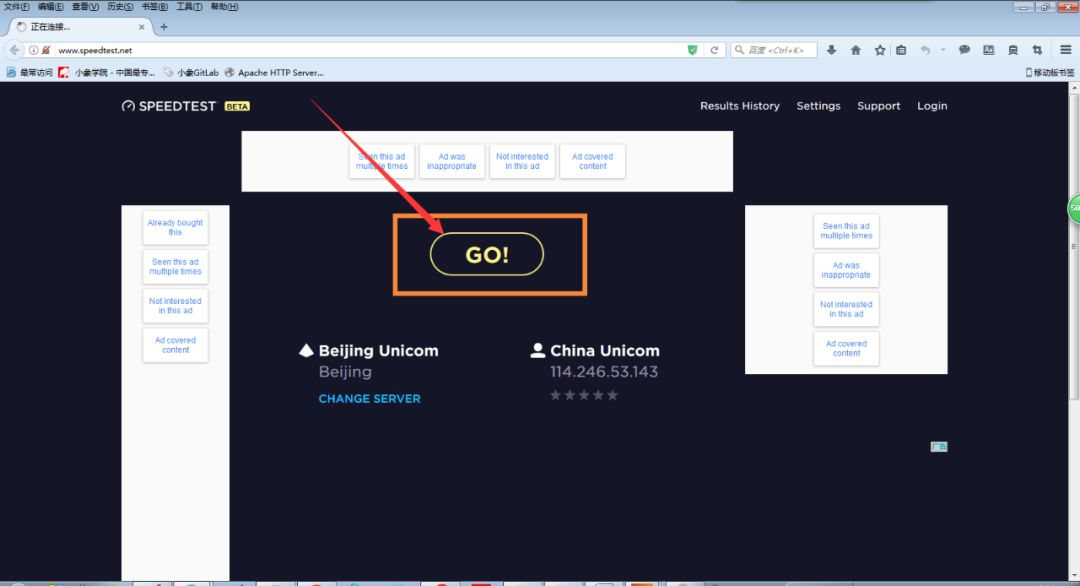Click 'Not interested in this ad' in left ad
1080x586 pixels.
(x=175, y=306)
